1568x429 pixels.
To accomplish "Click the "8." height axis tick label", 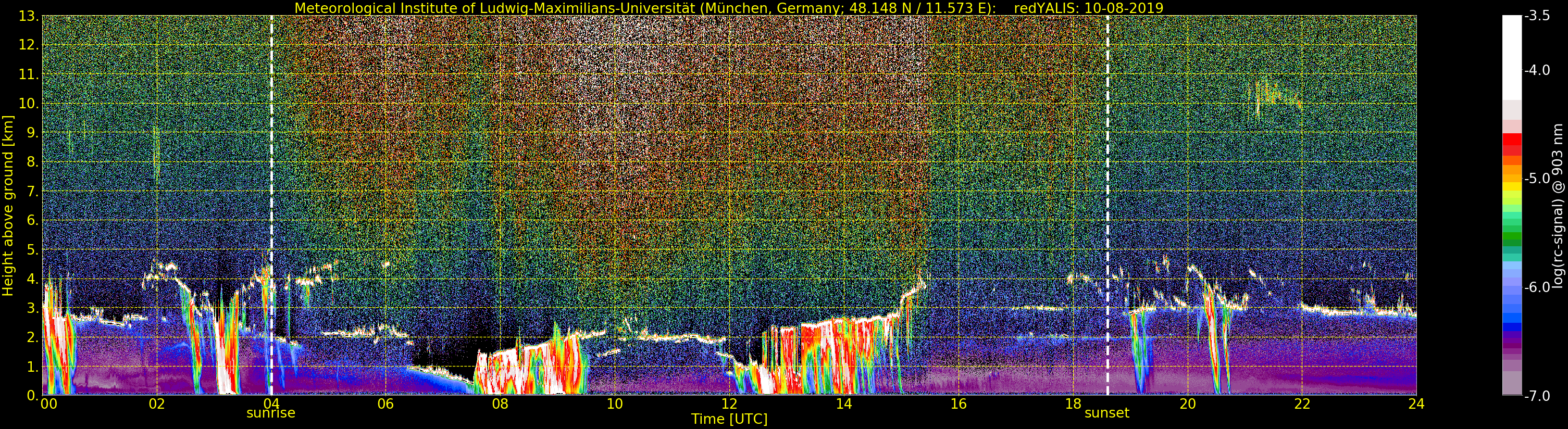I will [32, 162].
